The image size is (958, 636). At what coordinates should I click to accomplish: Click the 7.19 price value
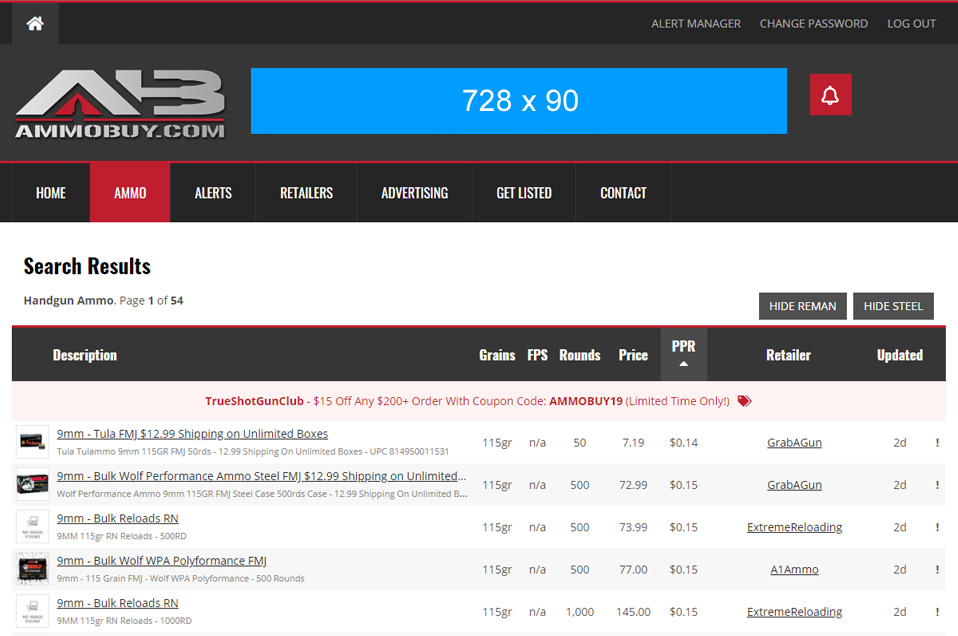pyautogui.click(x=633, y=442)
